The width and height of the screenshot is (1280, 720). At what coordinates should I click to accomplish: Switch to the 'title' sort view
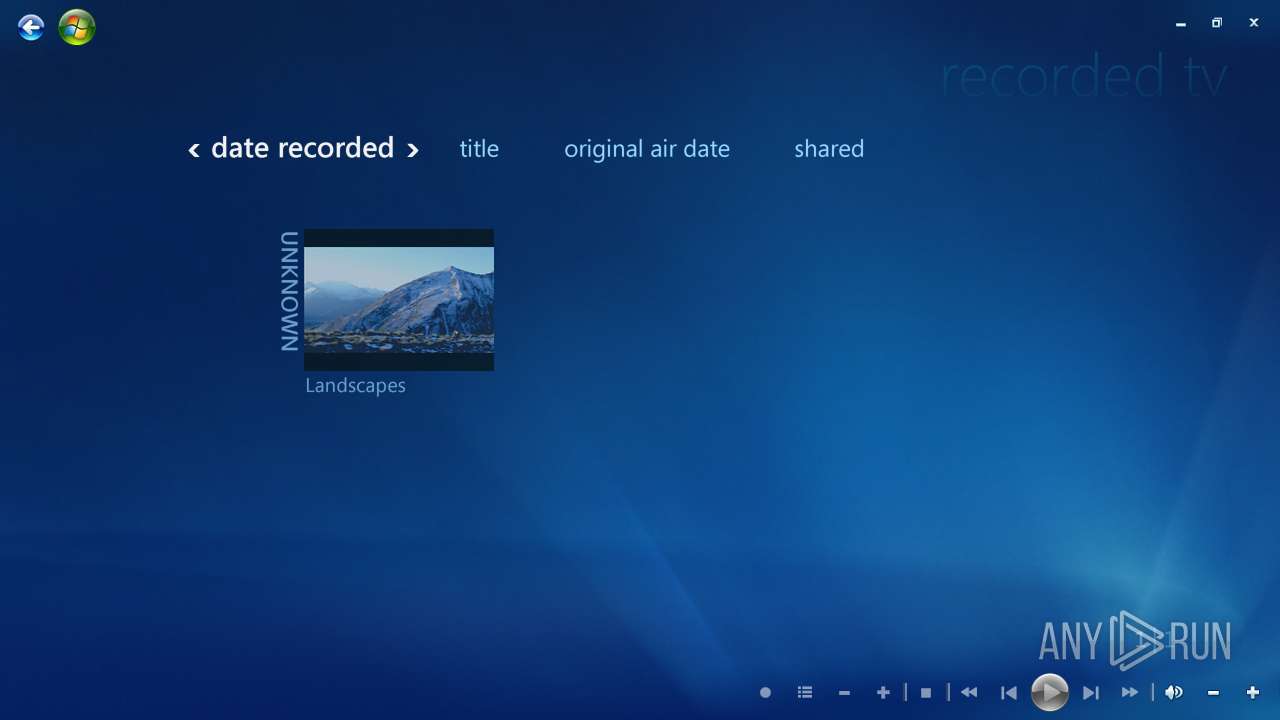(x=479, y=149)
